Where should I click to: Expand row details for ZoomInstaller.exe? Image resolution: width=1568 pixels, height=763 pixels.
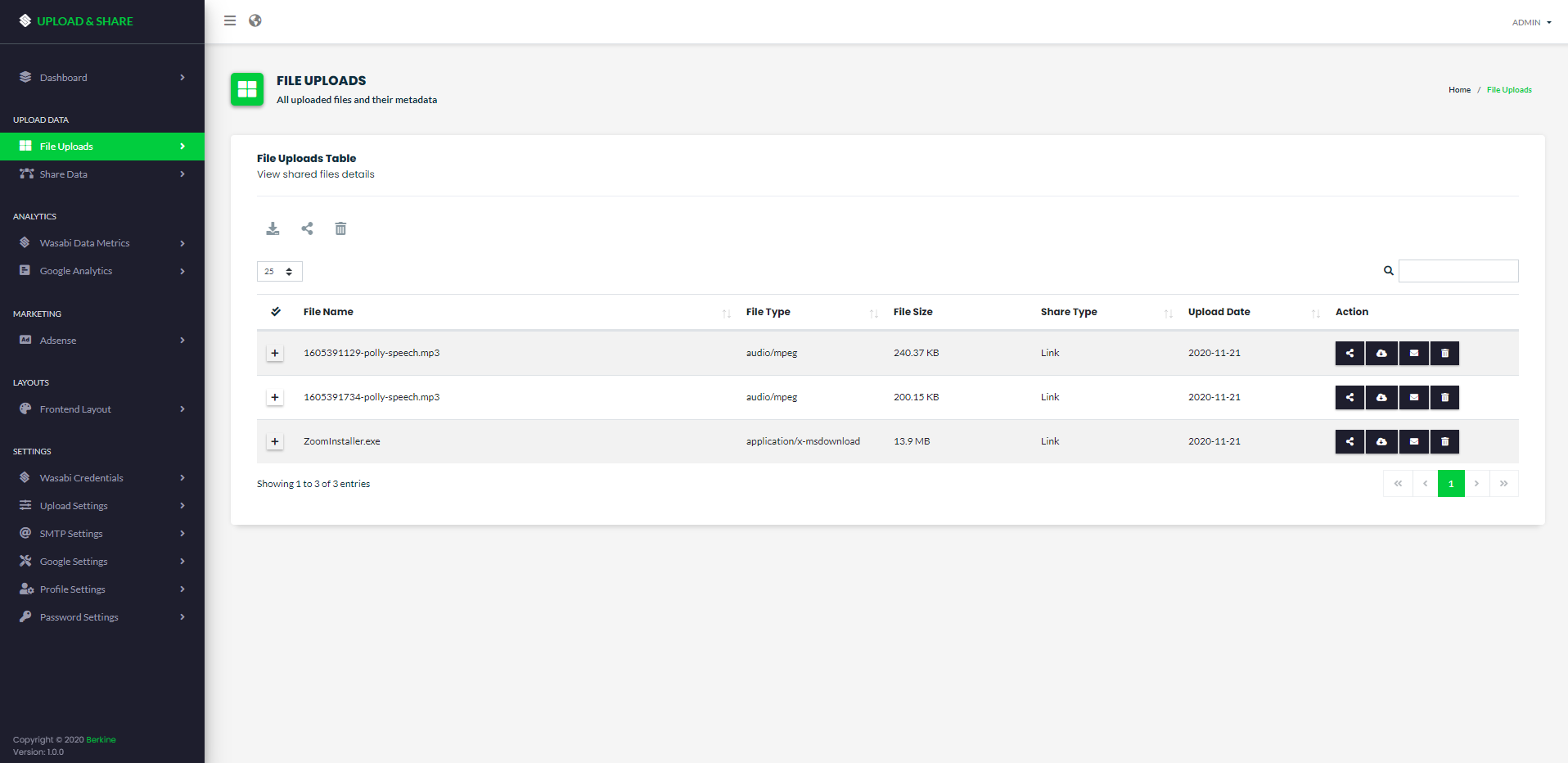coord(275,442)
